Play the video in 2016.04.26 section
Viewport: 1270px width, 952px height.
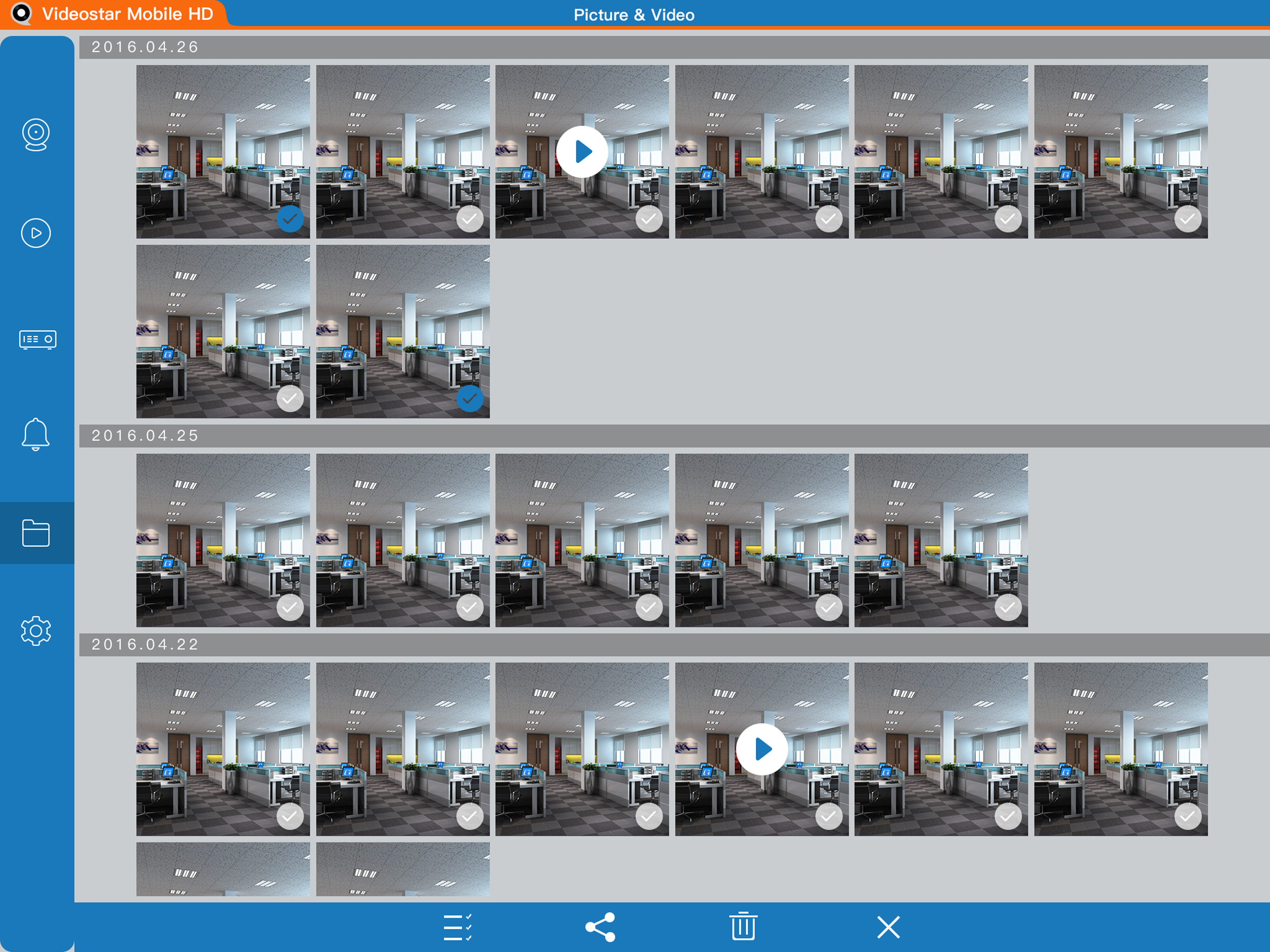pyautogui.click(x=582, y=152)
